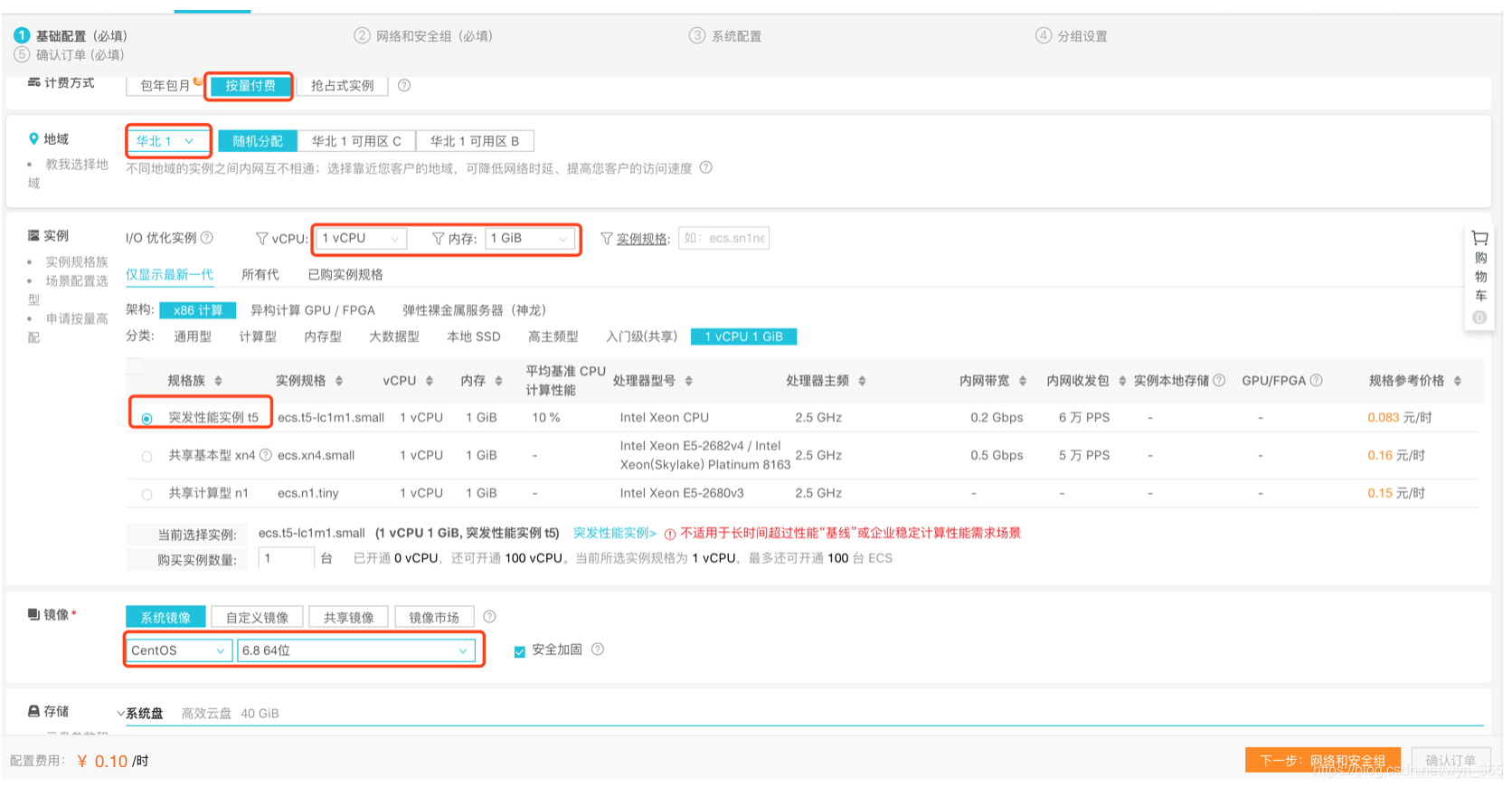Select 华北 1 可用区 B zone

tap(475, 141)
